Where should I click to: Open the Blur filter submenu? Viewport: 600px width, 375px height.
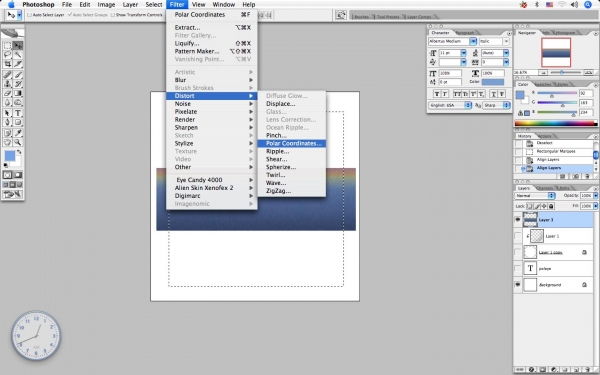pyautogui.click(x=212, y=80)
